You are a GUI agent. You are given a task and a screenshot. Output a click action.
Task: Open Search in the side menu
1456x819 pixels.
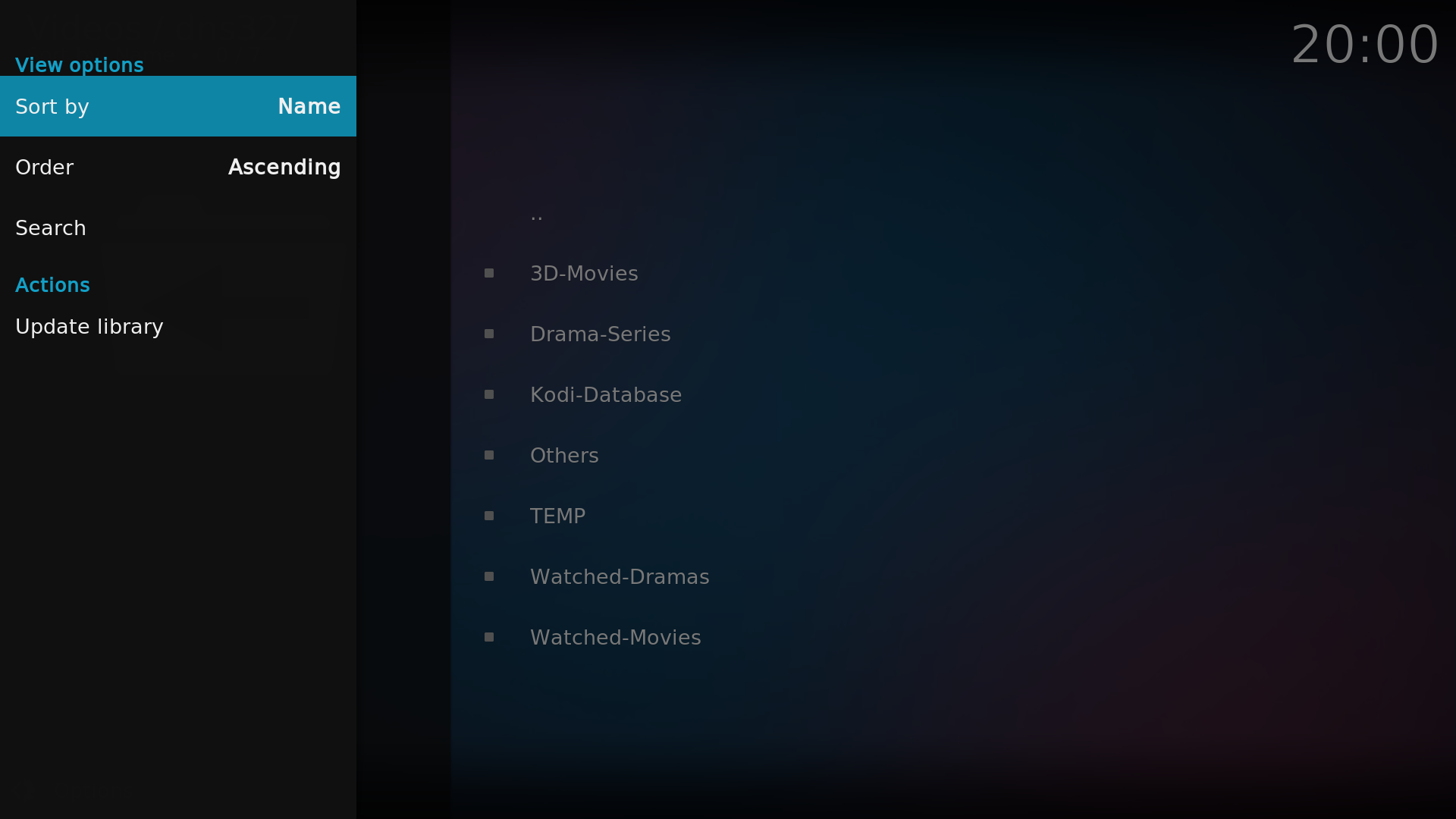[178, 227]
